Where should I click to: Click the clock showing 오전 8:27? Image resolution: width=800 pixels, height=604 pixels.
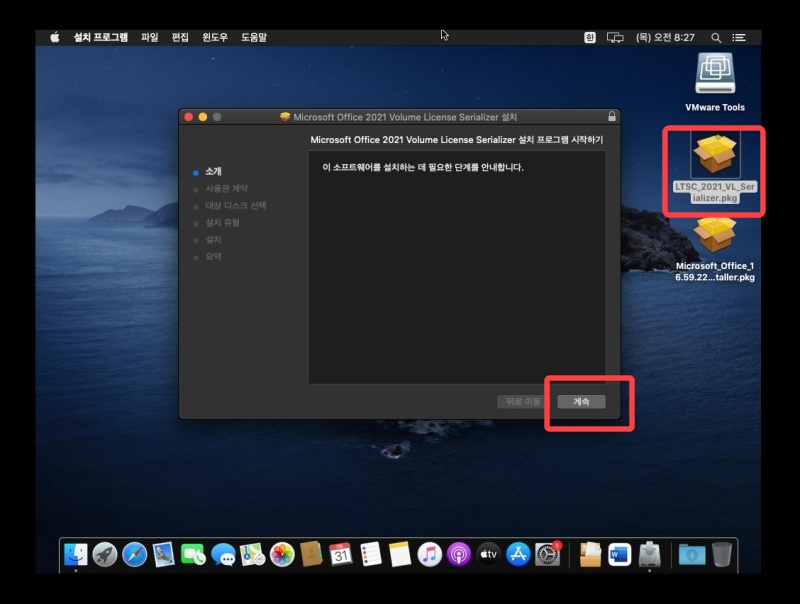pos(665,37)
